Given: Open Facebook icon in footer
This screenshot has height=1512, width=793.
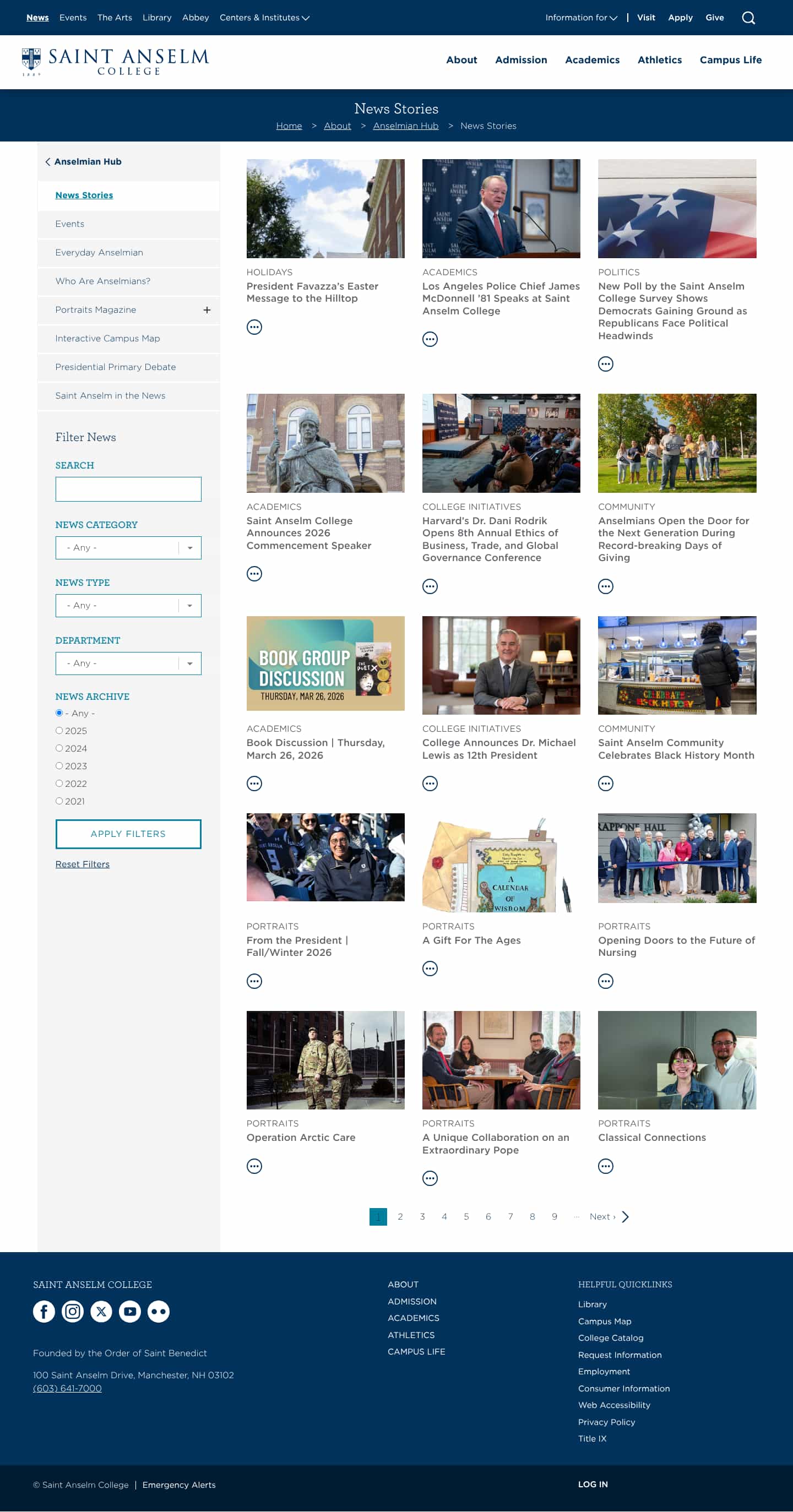Looking at the screenshot, I should [44, 1311].
